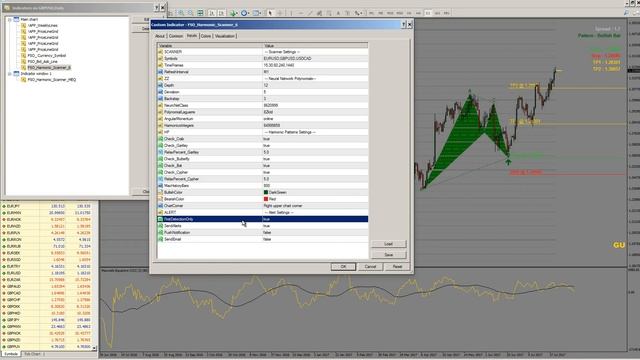Screen dimensions: 640x360
Task: Select the Inputs tab
Action: coord(192,36)
